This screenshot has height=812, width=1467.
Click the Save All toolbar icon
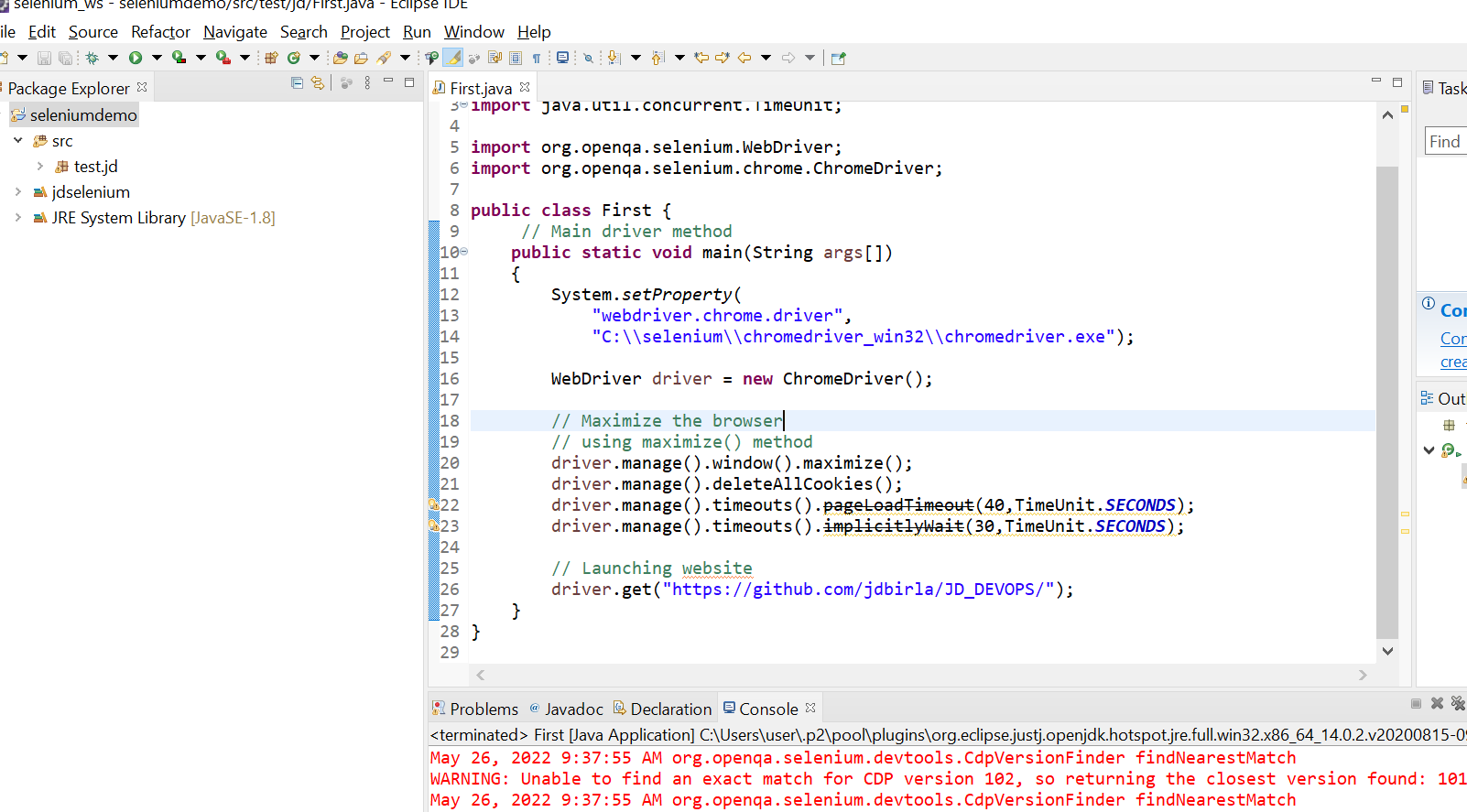(x=65, y=58)
